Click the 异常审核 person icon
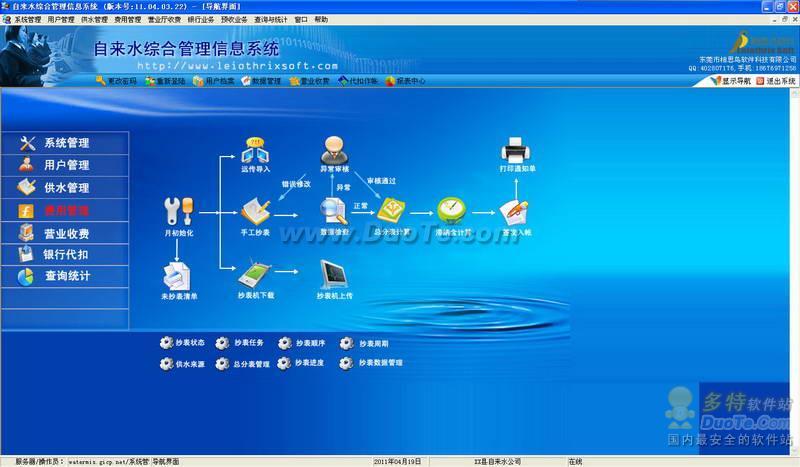 tap(334, 150)
